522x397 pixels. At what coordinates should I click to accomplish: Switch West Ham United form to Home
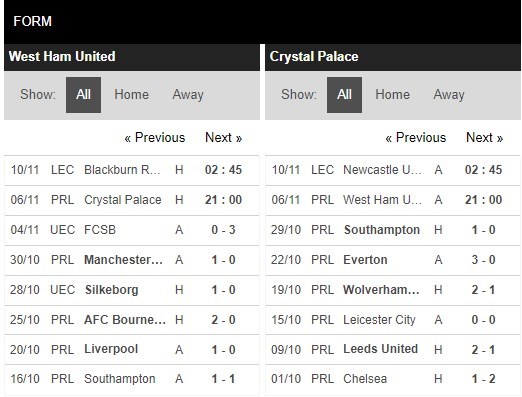[x=131, y=95]
